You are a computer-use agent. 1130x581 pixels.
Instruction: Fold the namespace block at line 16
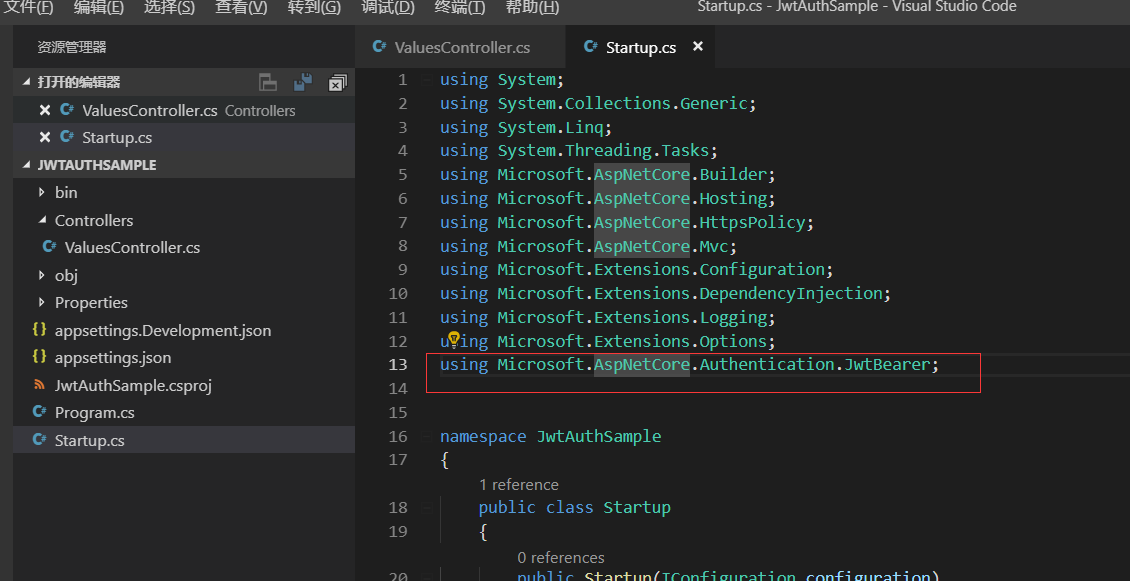coord(426,436)
